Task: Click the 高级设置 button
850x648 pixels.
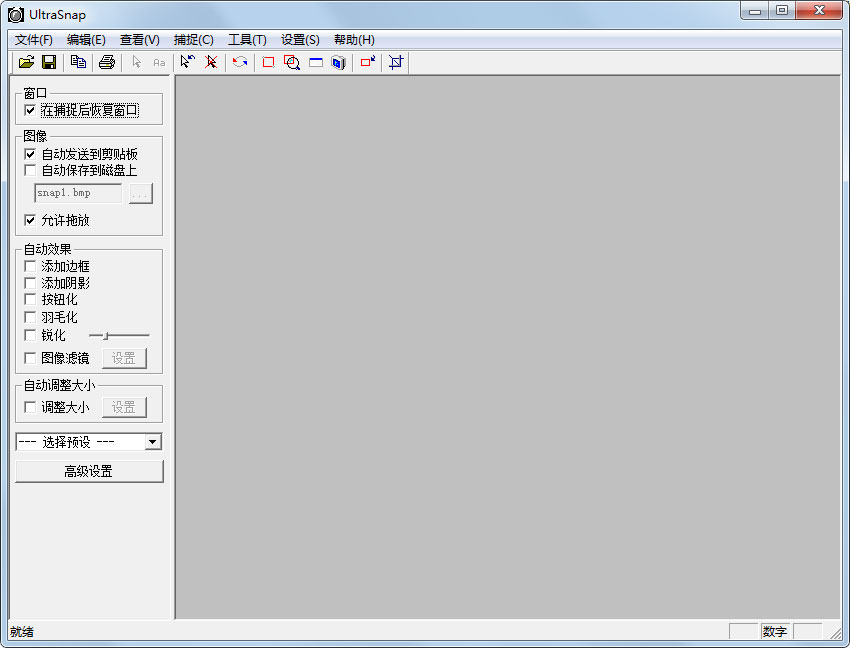Action: pos(89,471)
